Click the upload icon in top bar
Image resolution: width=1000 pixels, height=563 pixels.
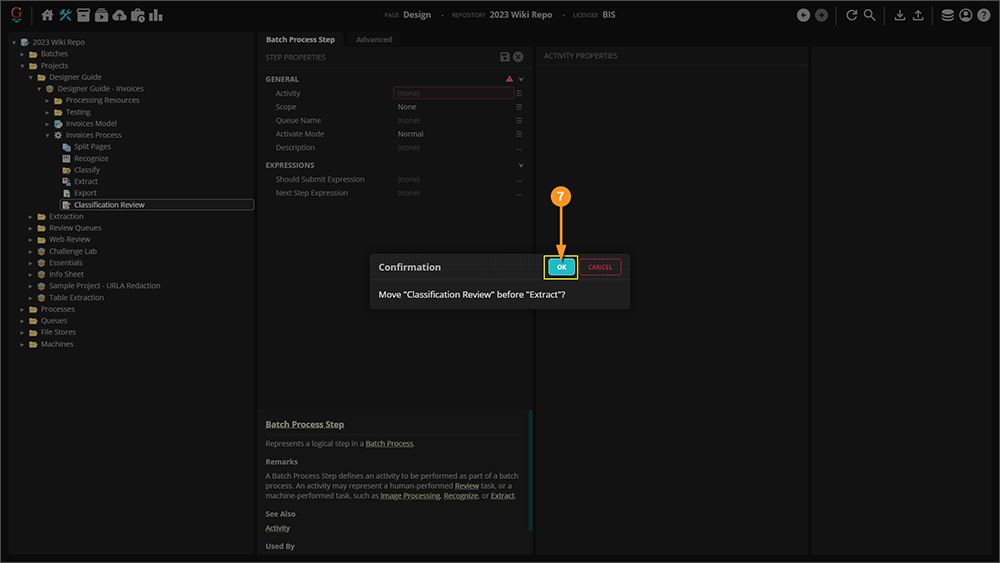tap(918, 15)
